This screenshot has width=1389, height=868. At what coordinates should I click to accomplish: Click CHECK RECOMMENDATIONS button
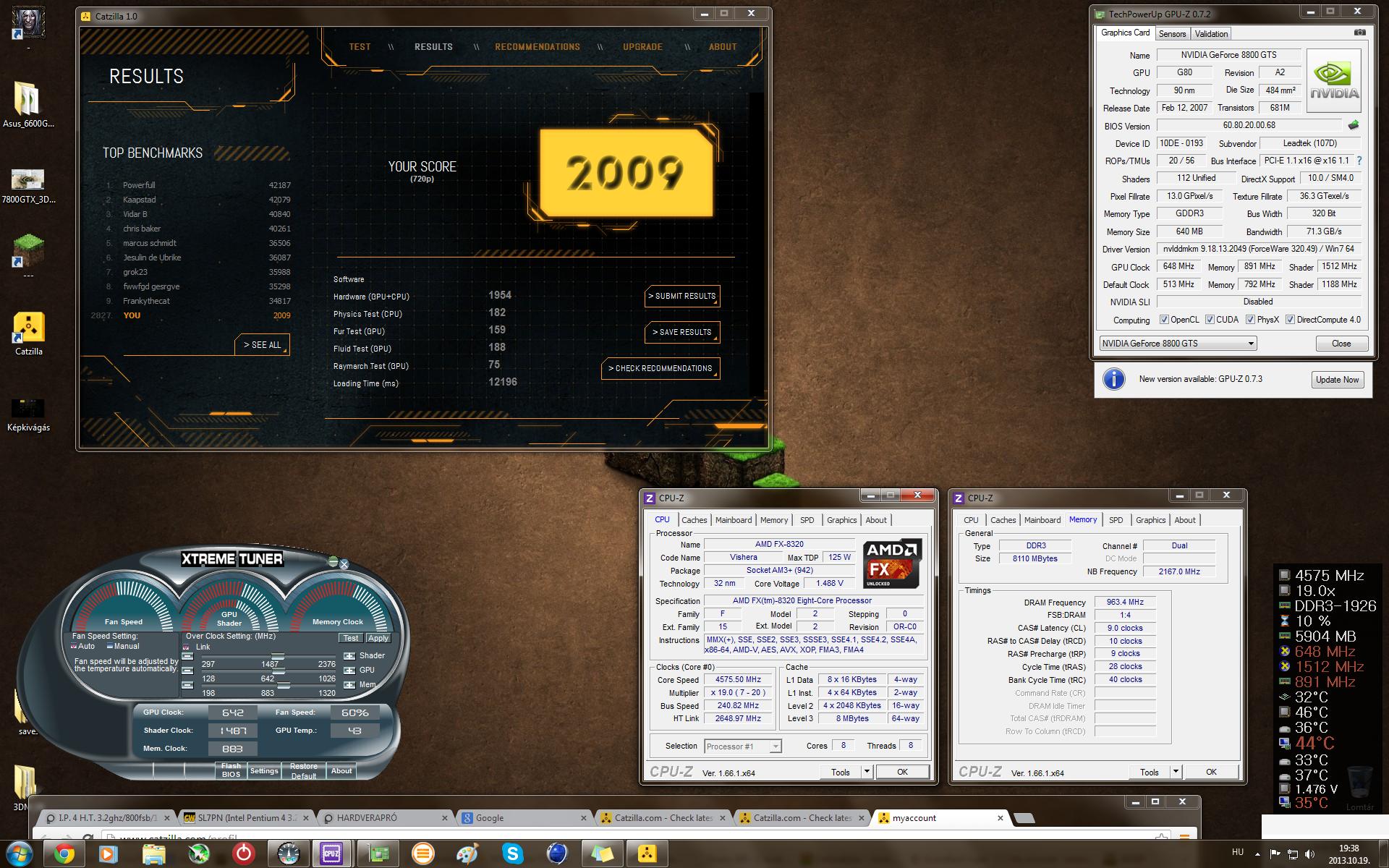660,368
